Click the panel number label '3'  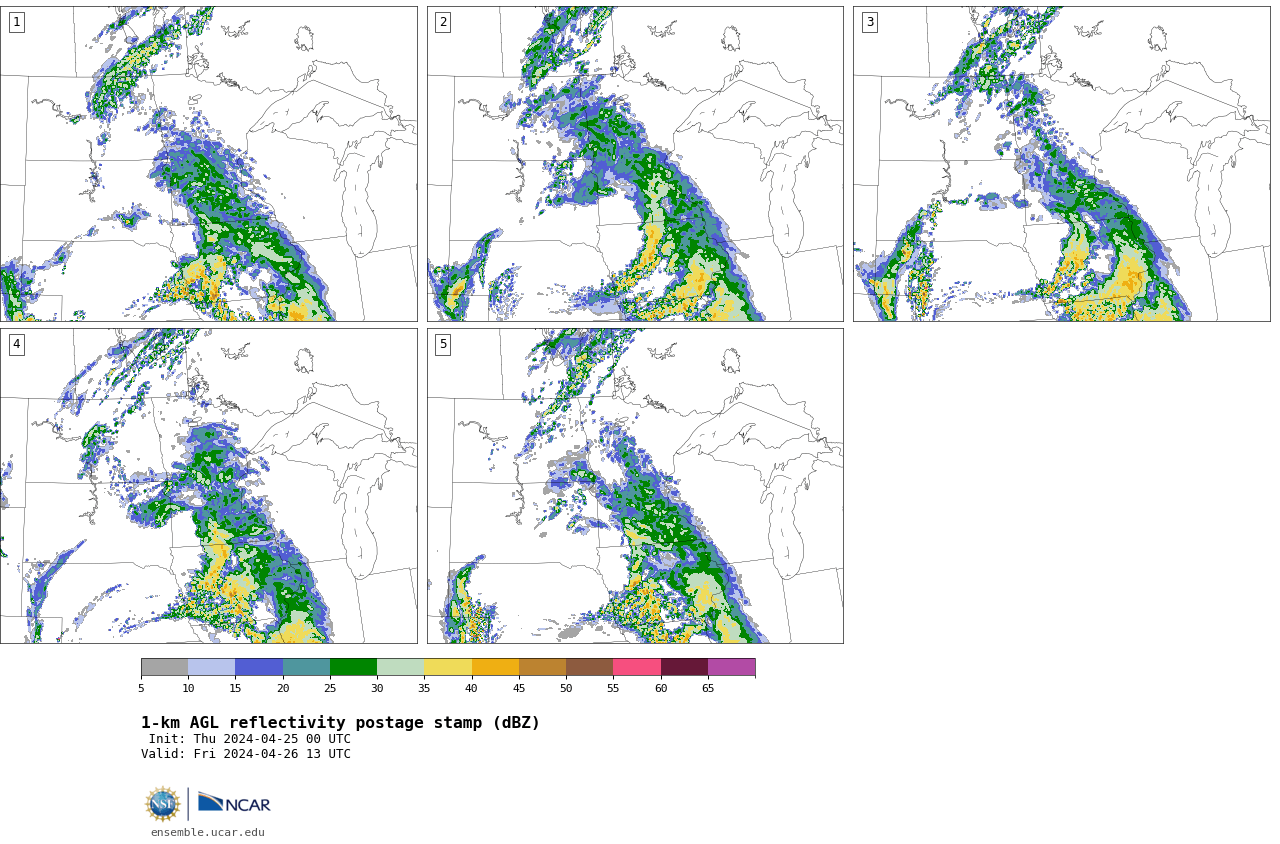point(869,22)
